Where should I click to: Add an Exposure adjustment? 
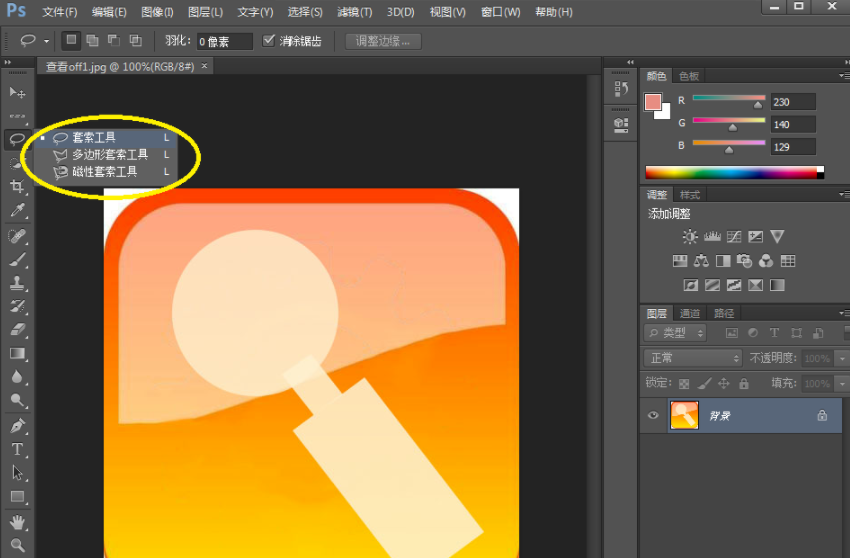[755, 236]
